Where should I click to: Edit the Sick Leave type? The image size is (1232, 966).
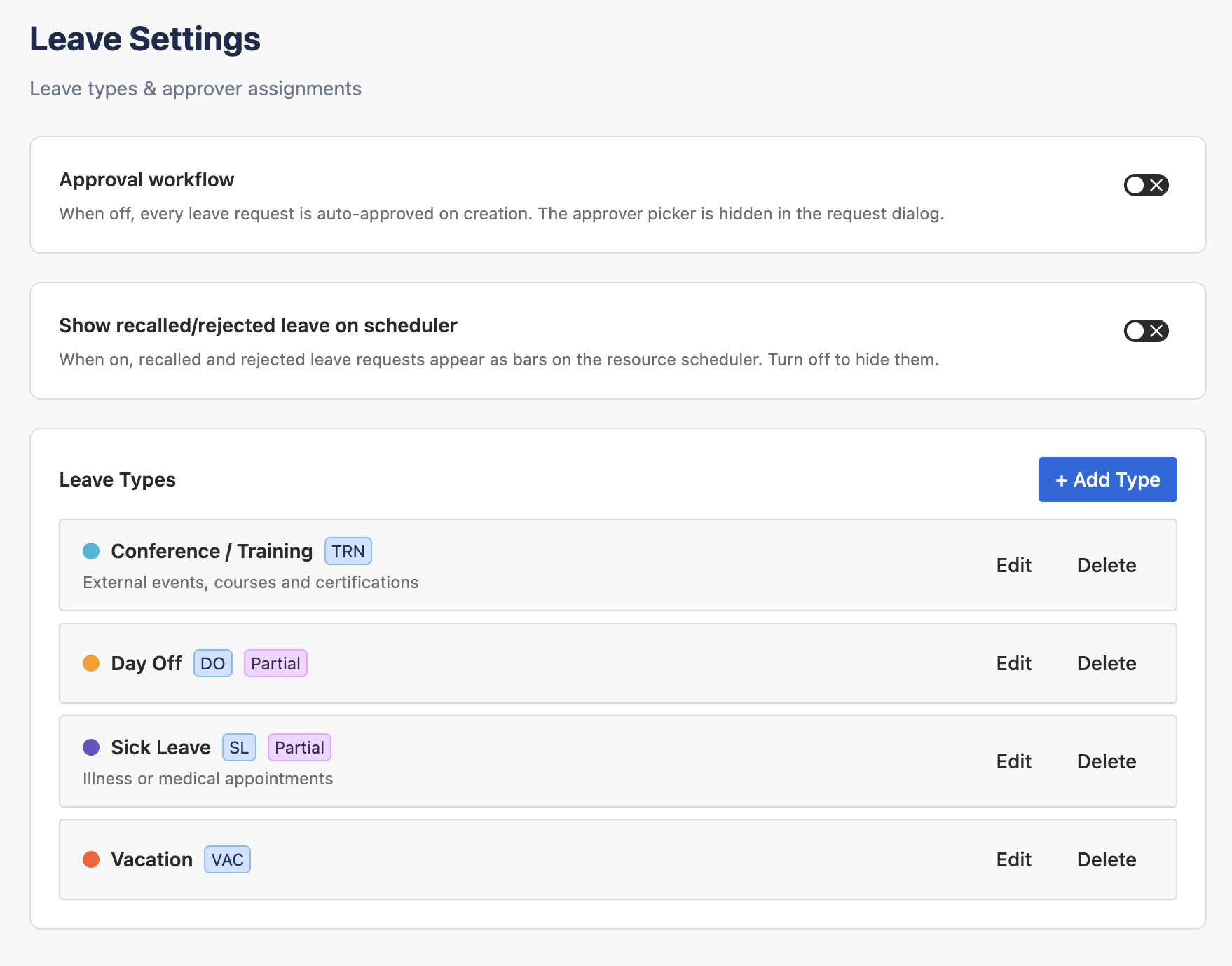(1014, 761)
